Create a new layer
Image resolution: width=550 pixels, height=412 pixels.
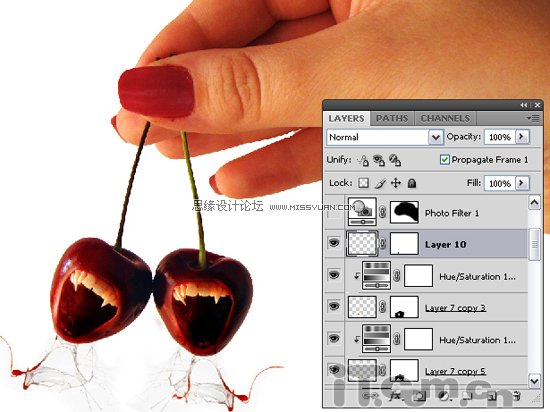point(492,396)
